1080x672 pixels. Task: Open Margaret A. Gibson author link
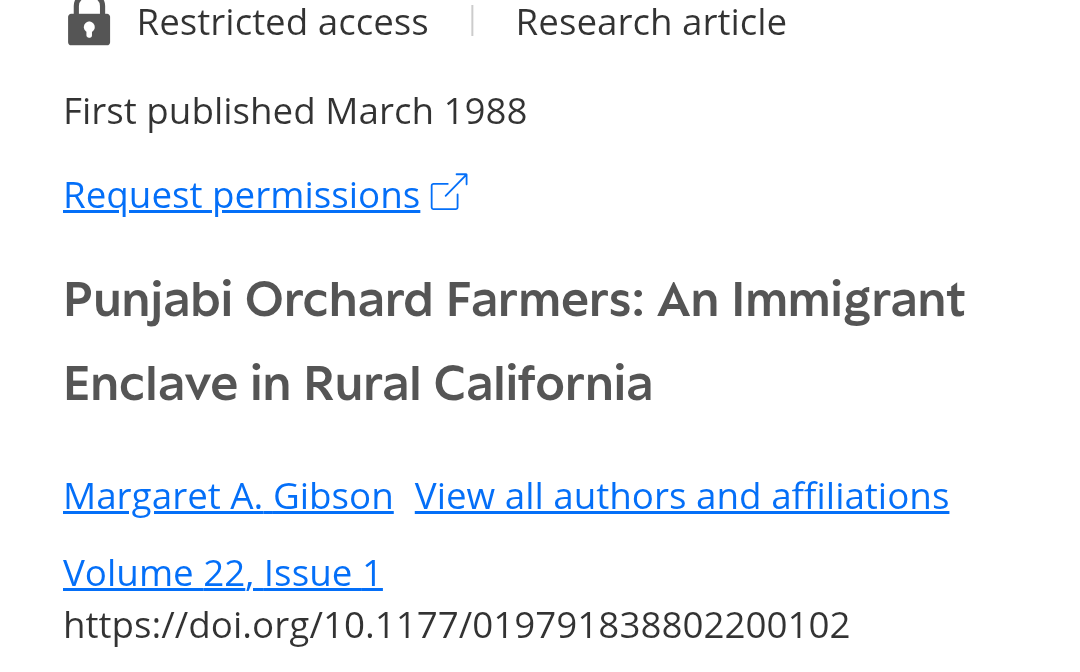click(228, 496)
